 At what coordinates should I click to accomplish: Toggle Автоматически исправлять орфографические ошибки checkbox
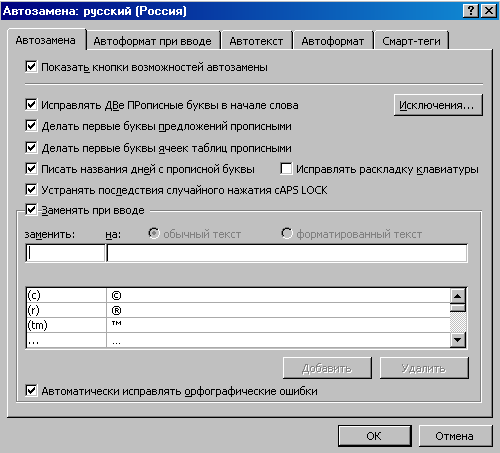pos(31,390)
